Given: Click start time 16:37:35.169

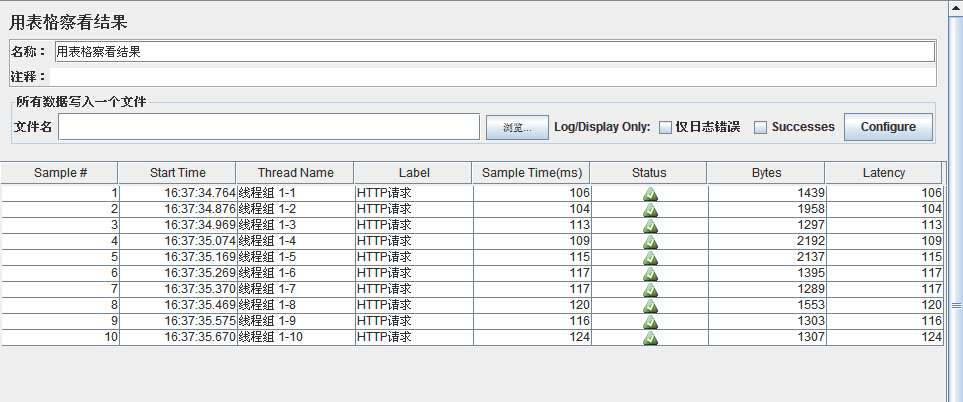Looking at the screenshot, I should coord(200,257).
